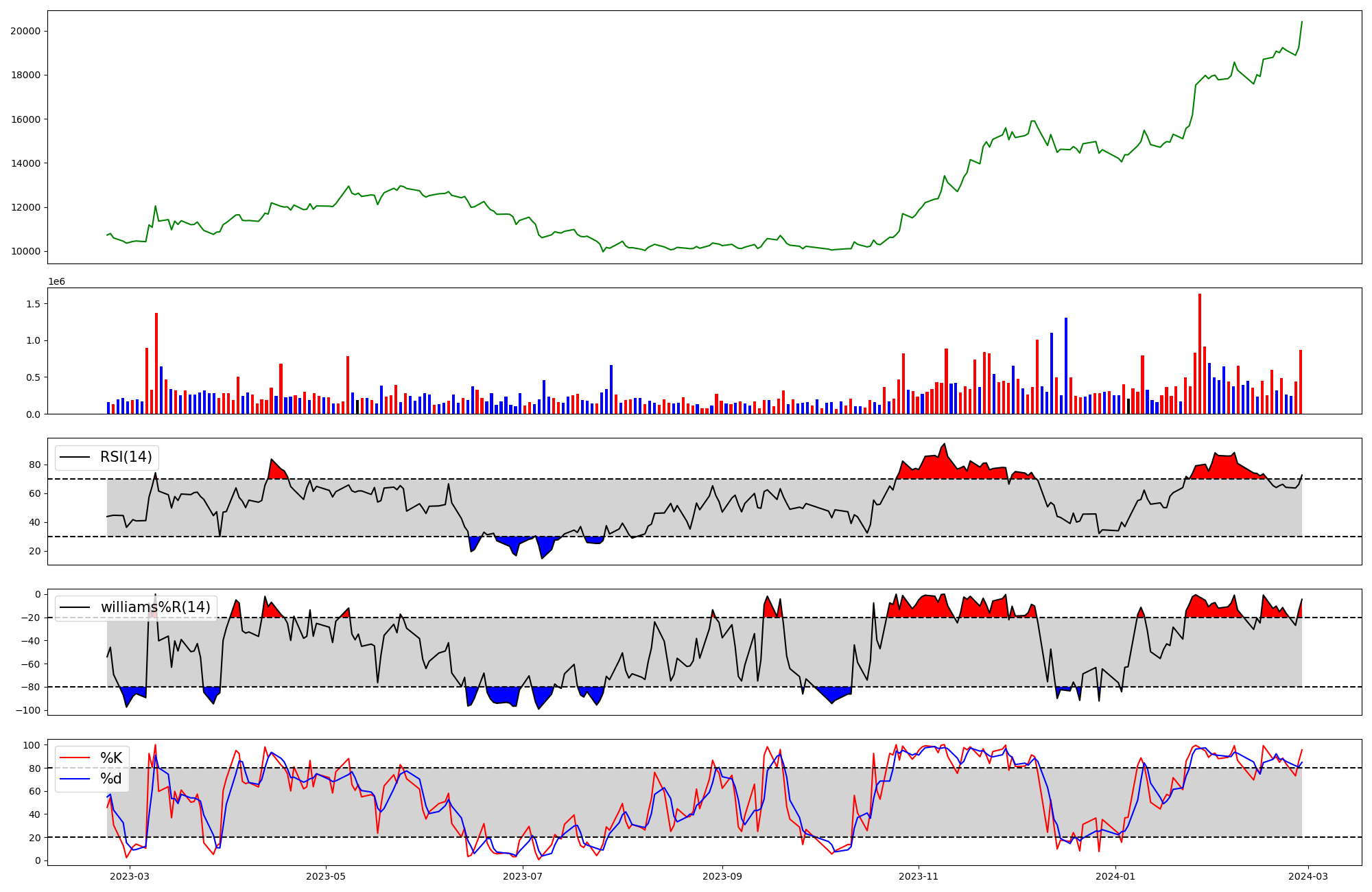
Task: Click the tallest red volume bar
Action: pyautogui.click(x=1200, y=353)
